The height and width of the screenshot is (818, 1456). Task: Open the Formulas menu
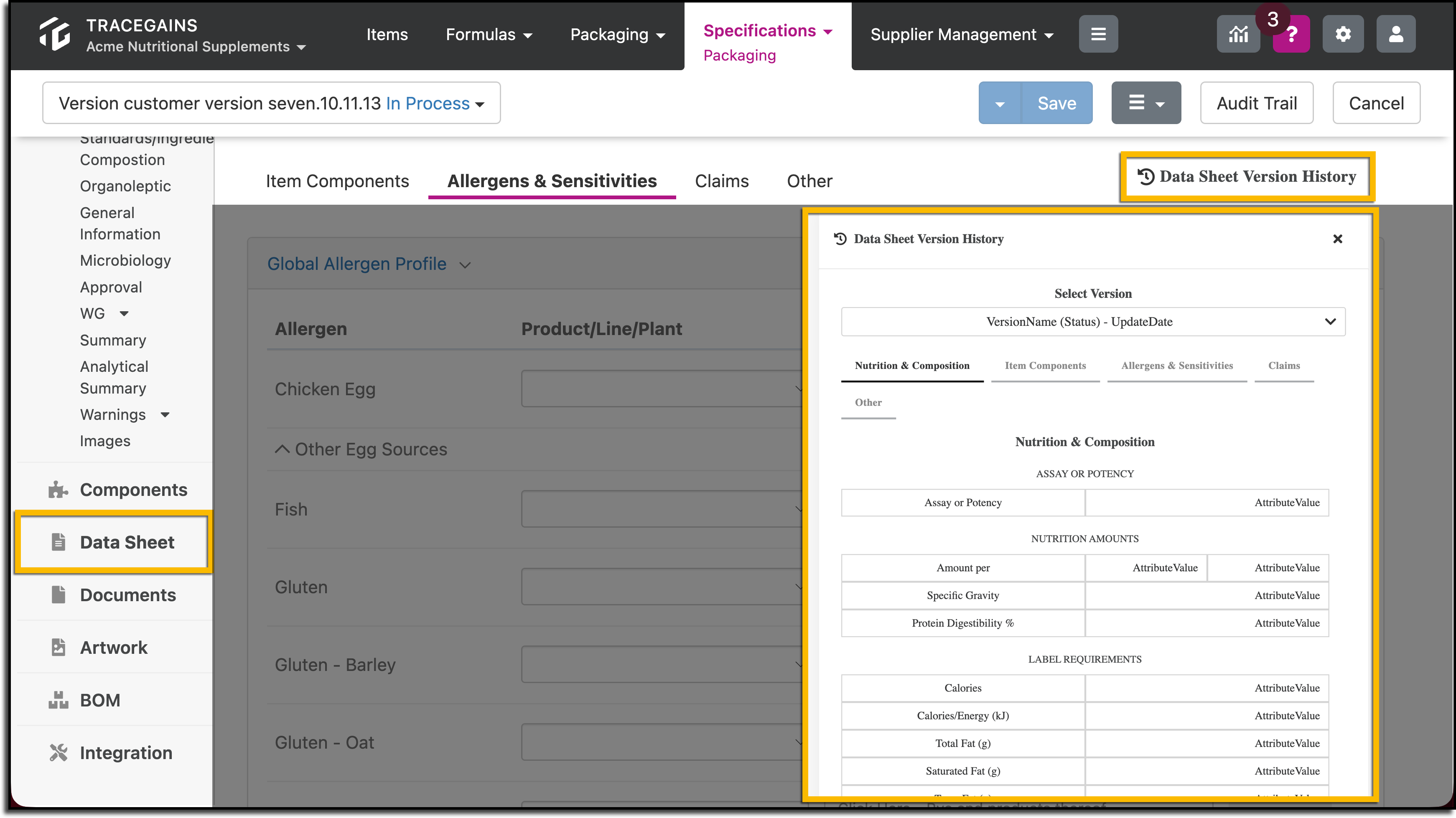tap(489, 34)
